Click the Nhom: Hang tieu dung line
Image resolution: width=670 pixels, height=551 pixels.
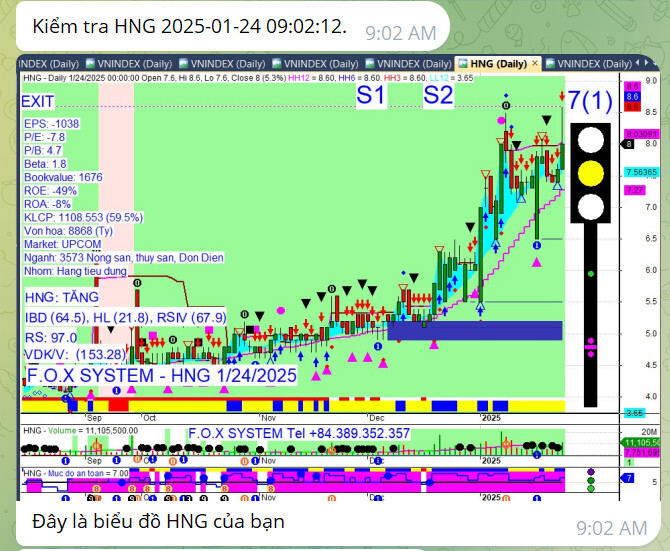[75, 271]
